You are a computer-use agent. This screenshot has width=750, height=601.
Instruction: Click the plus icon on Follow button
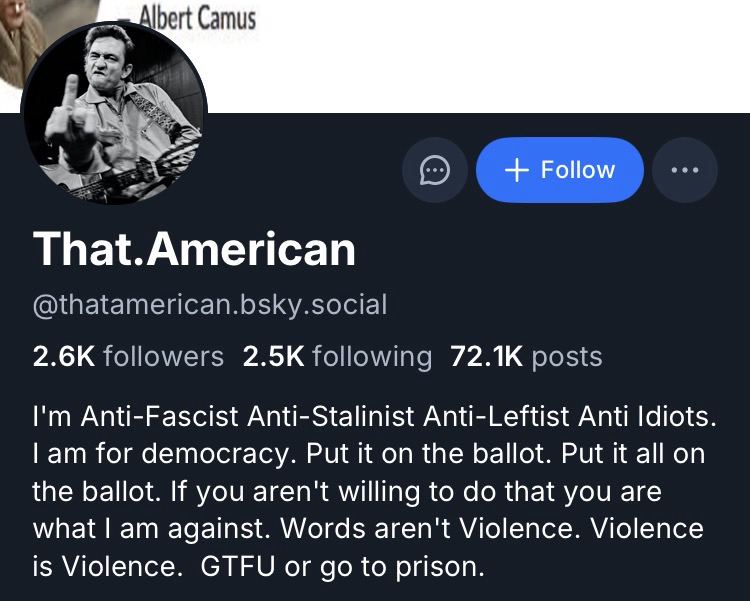[x=516, y=170]
